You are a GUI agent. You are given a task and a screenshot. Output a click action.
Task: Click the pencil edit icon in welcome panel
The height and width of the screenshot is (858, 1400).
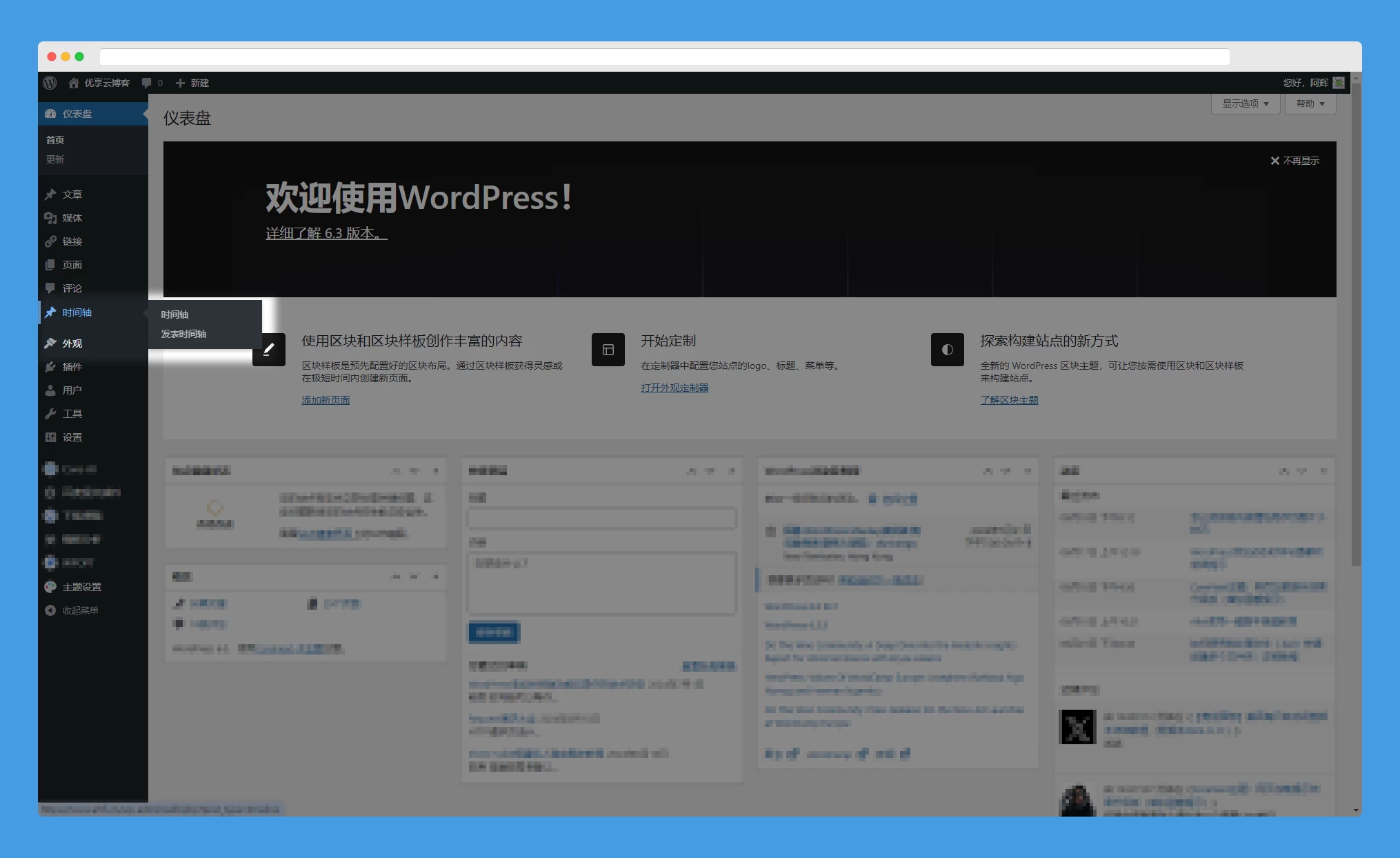(x=269, y=350)
